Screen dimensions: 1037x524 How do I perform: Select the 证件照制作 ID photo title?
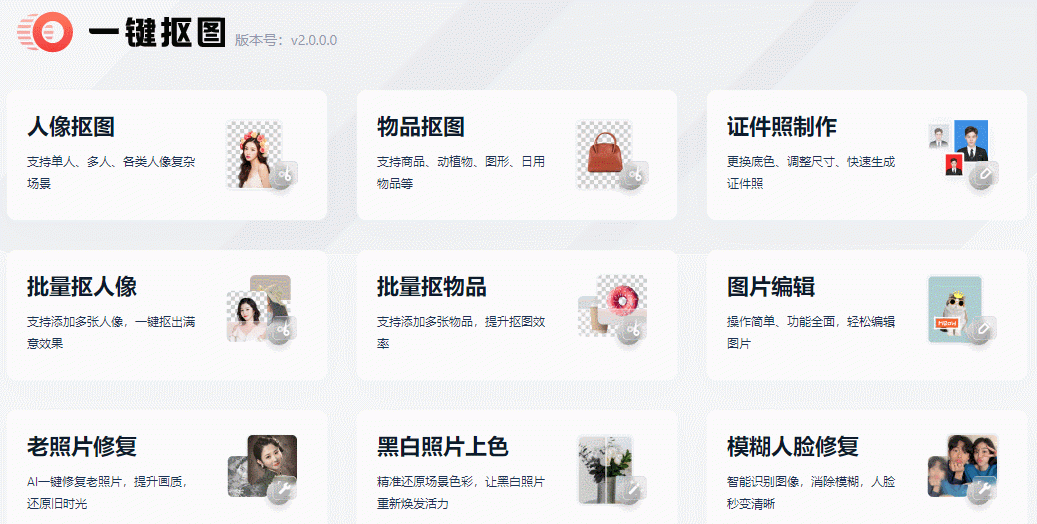point(782,126)
